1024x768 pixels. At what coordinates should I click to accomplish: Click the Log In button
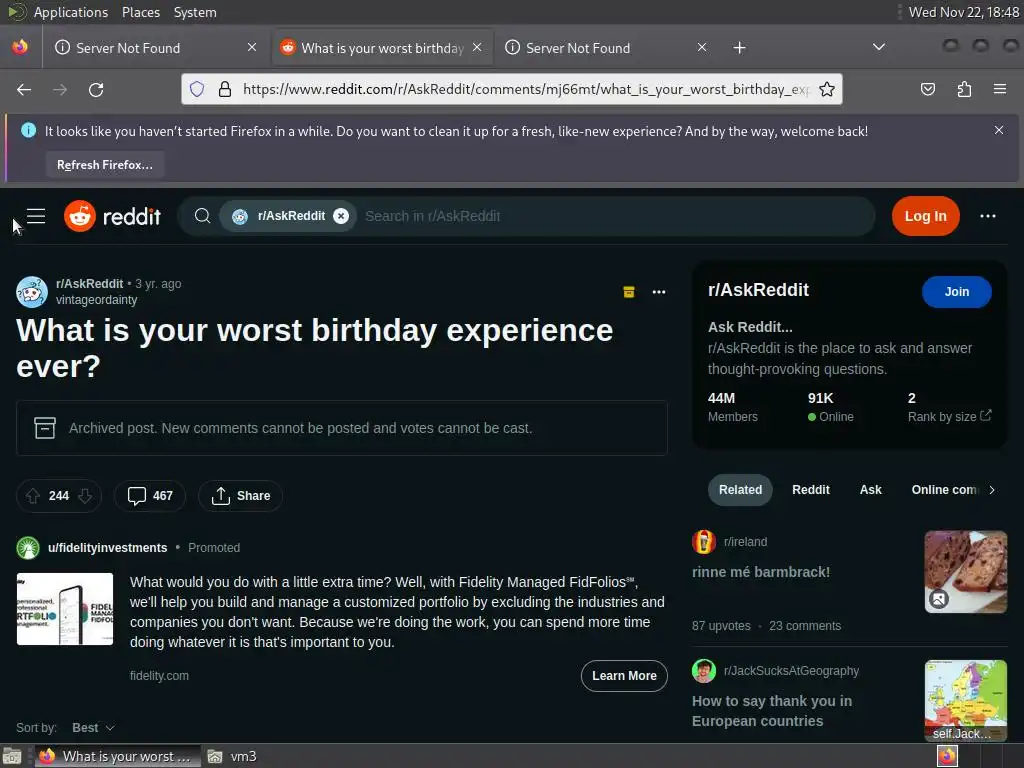(x=925, y=216)
